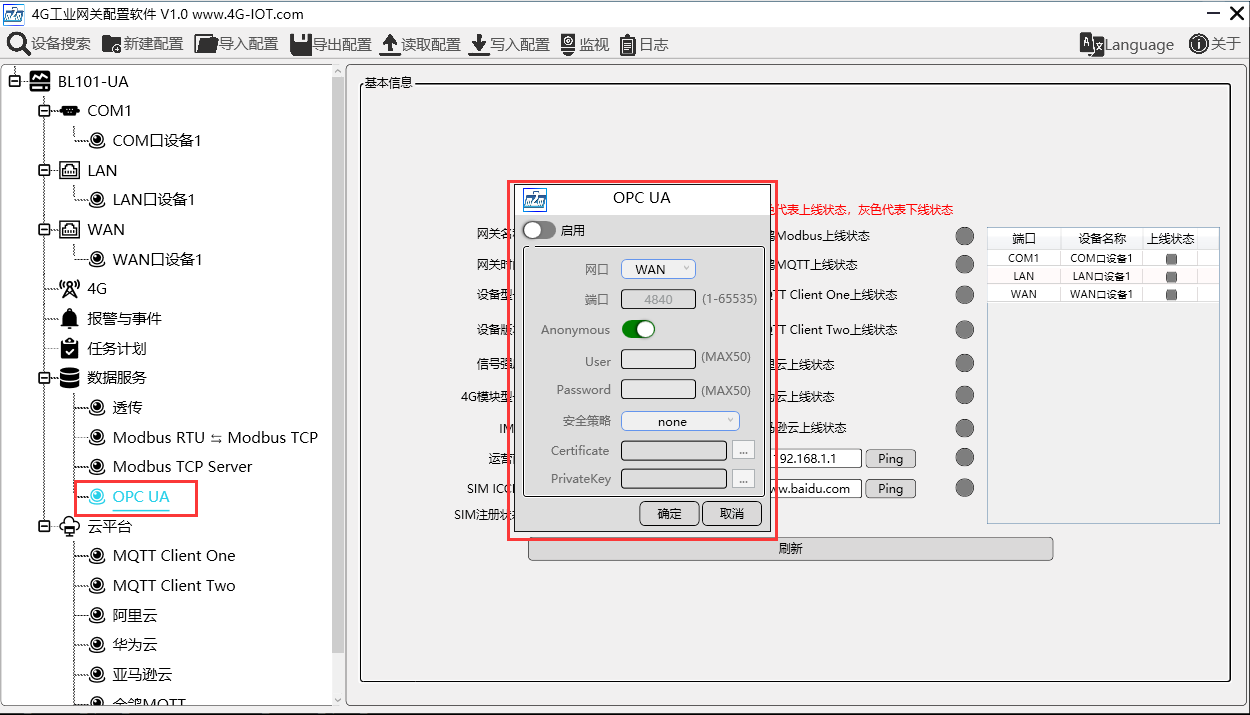Turn off the Anonymous toggle
The height and width of the screenshot is (715, 1250).
638,329
